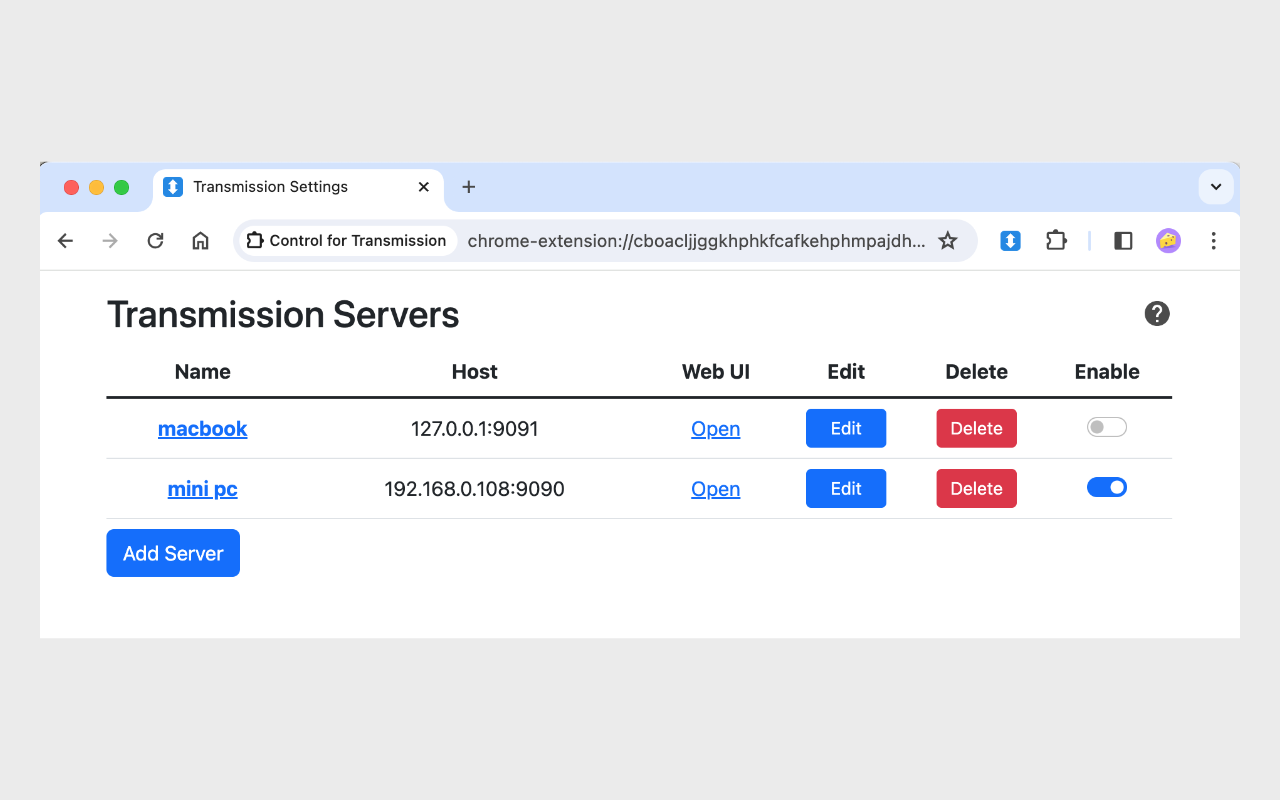
Task: Click the Add Server button
Action: (x=173, y=553)
